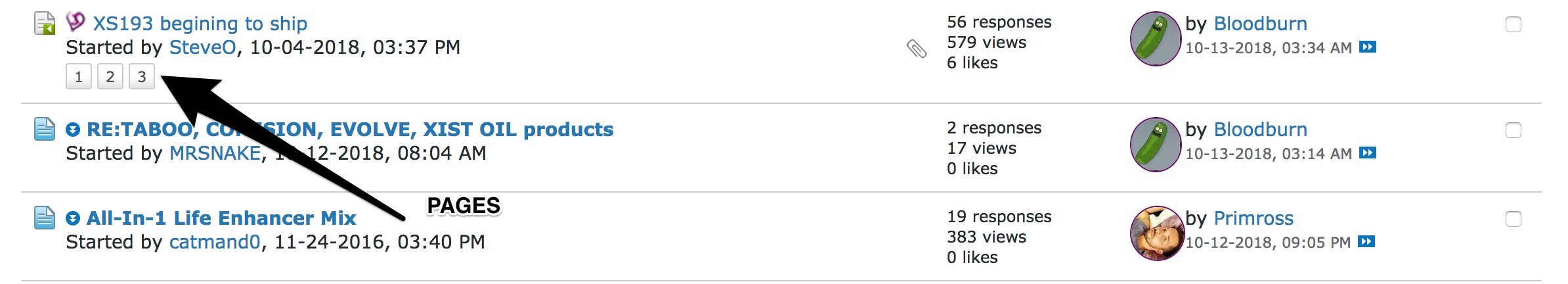The image size is (1568, 284).
Task: Check the All-In-1 Life Enhancer Mix checkbox
Action: [x=1514, y=220]
